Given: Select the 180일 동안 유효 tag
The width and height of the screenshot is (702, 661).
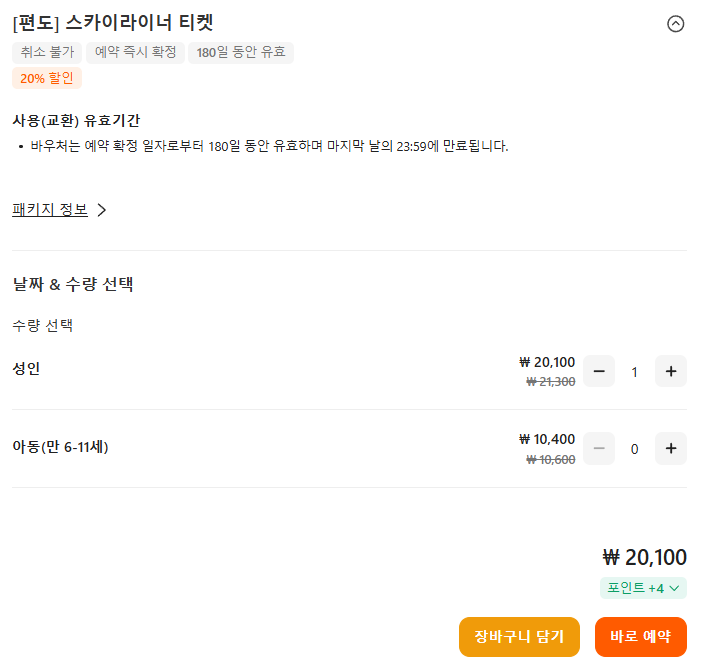Looking at the screenshot, I should click(x=241, y=53).
